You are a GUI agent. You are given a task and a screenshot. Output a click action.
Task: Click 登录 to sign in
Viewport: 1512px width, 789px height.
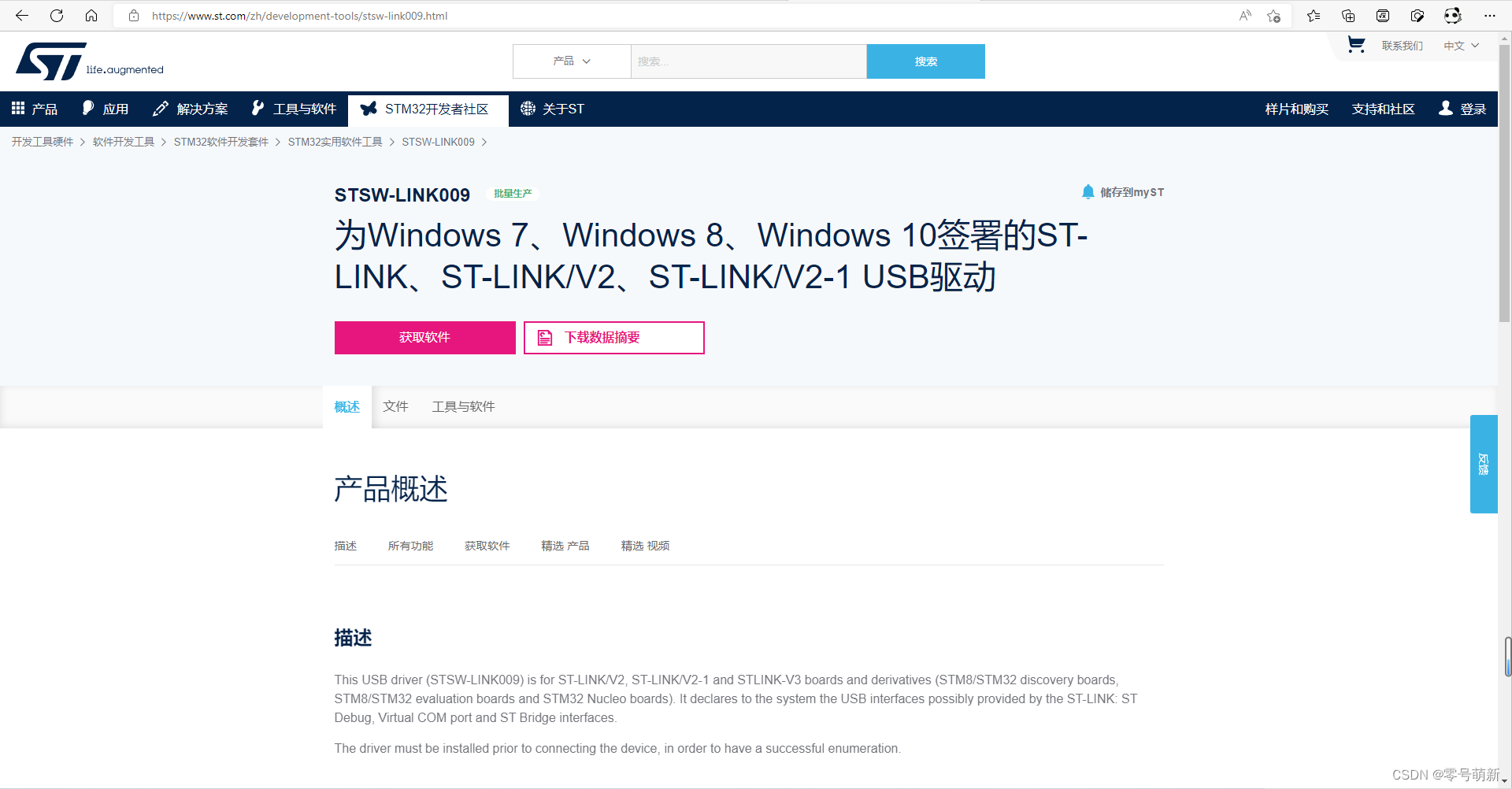click(x=1473, y=109)
